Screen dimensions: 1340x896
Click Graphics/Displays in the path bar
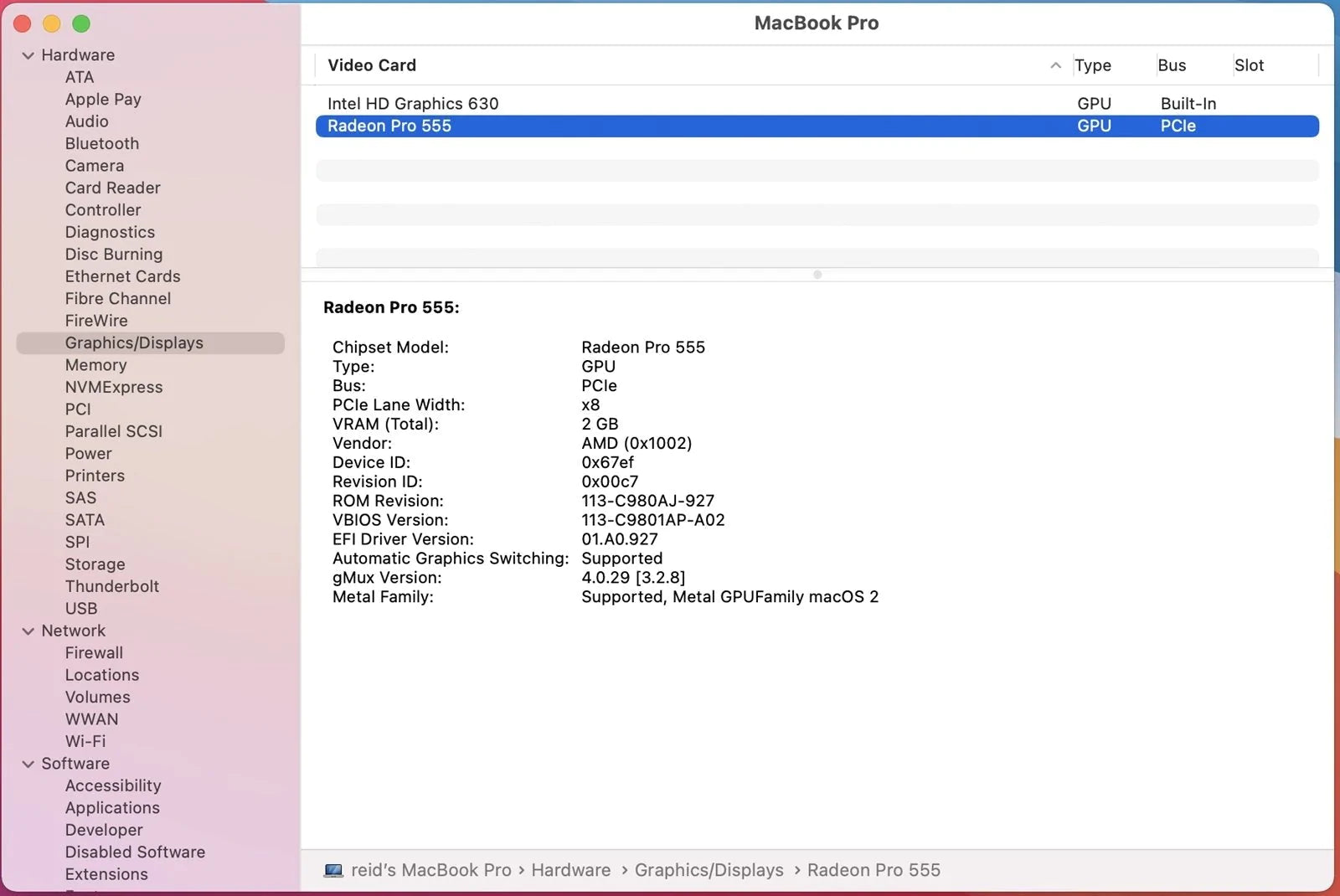709,870
